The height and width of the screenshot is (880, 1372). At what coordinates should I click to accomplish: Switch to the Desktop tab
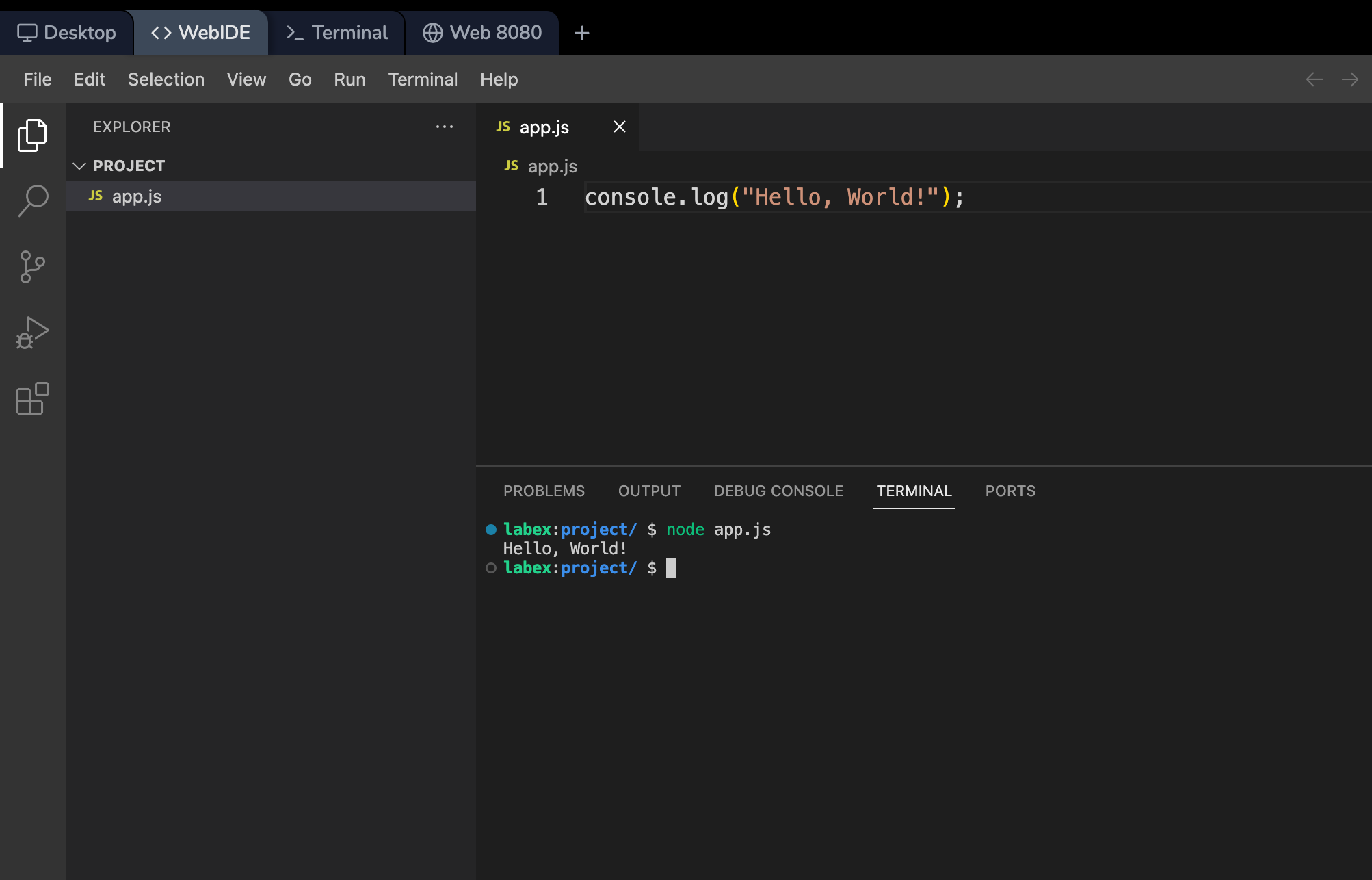pyautogui.click(x=66, y=33)
